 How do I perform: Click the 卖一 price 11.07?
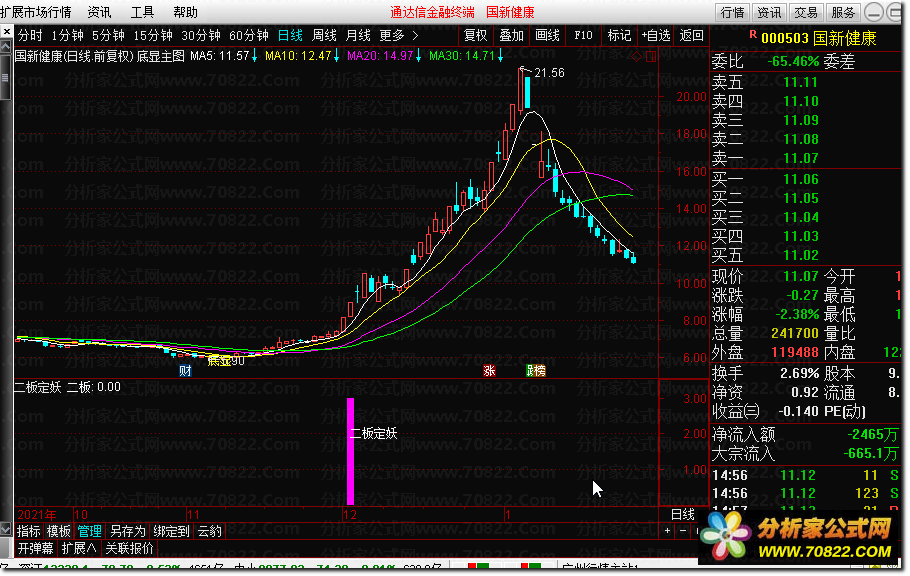pos(801,159)
